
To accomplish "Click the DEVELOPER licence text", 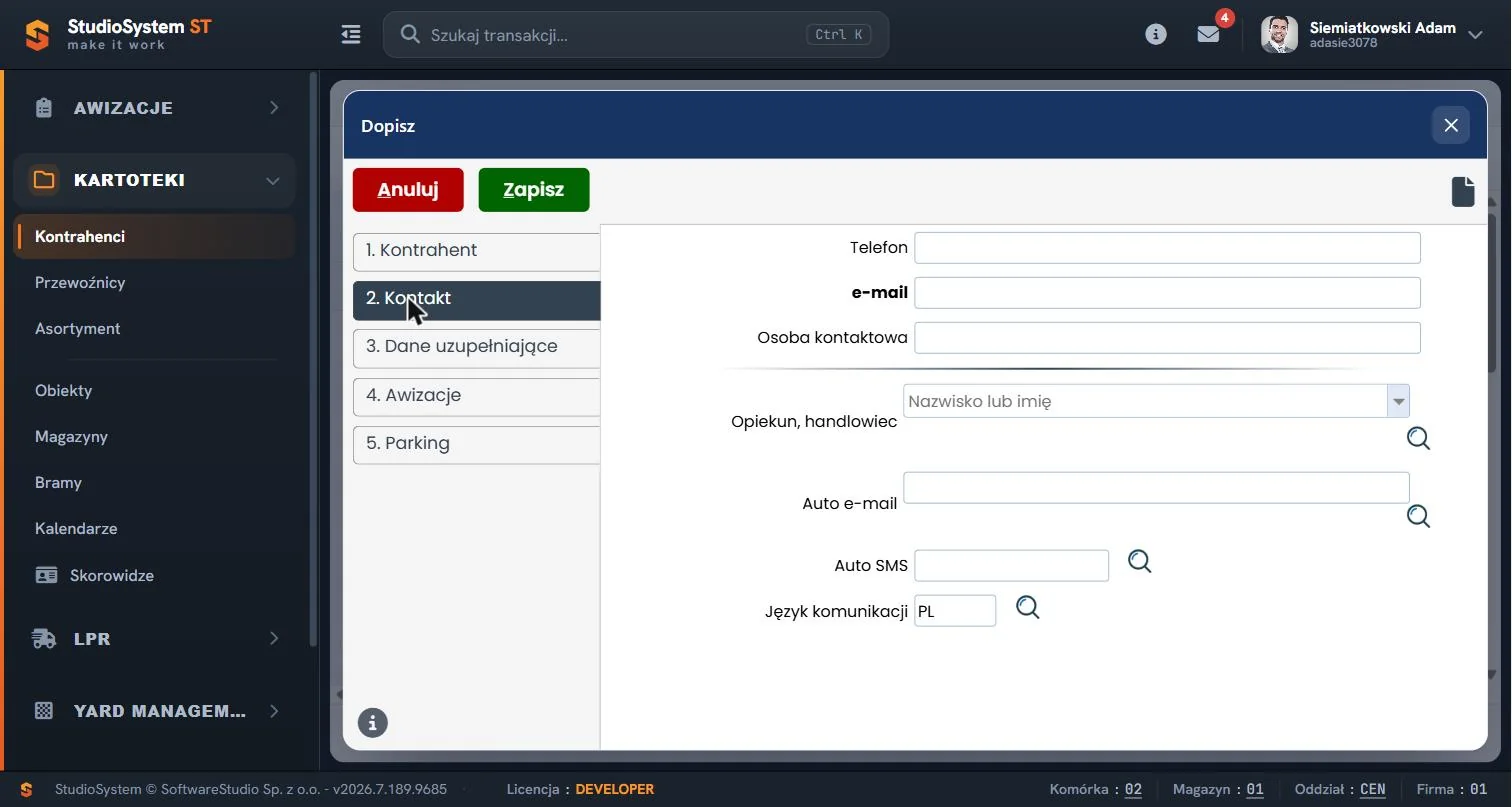I will (x=615, y=790).
